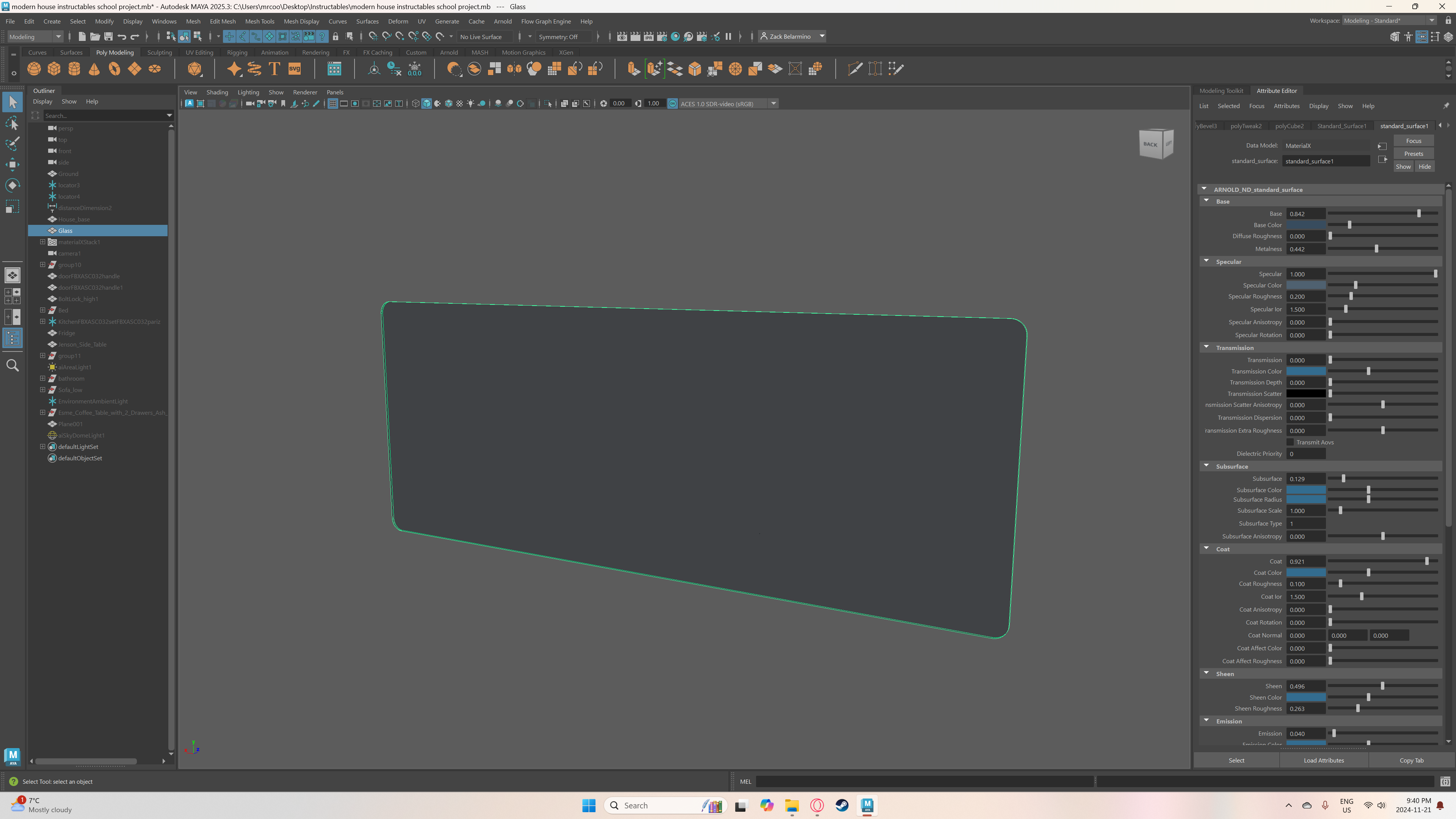Screen dimensions: 1456x819
Task: Open the Mesh Tools menu
Action: click(x=259, y=21)
